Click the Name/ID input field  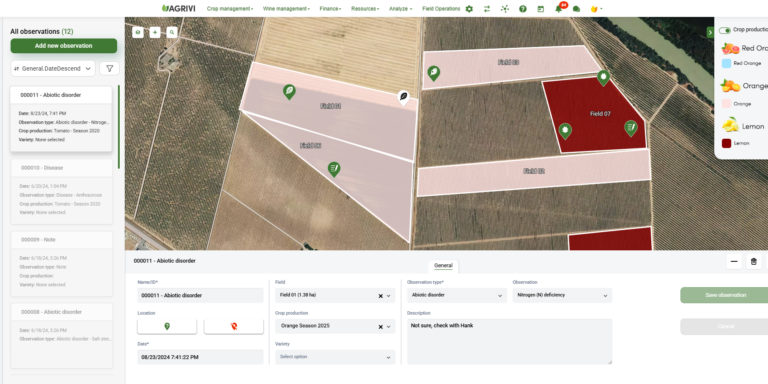pos(200,295)
